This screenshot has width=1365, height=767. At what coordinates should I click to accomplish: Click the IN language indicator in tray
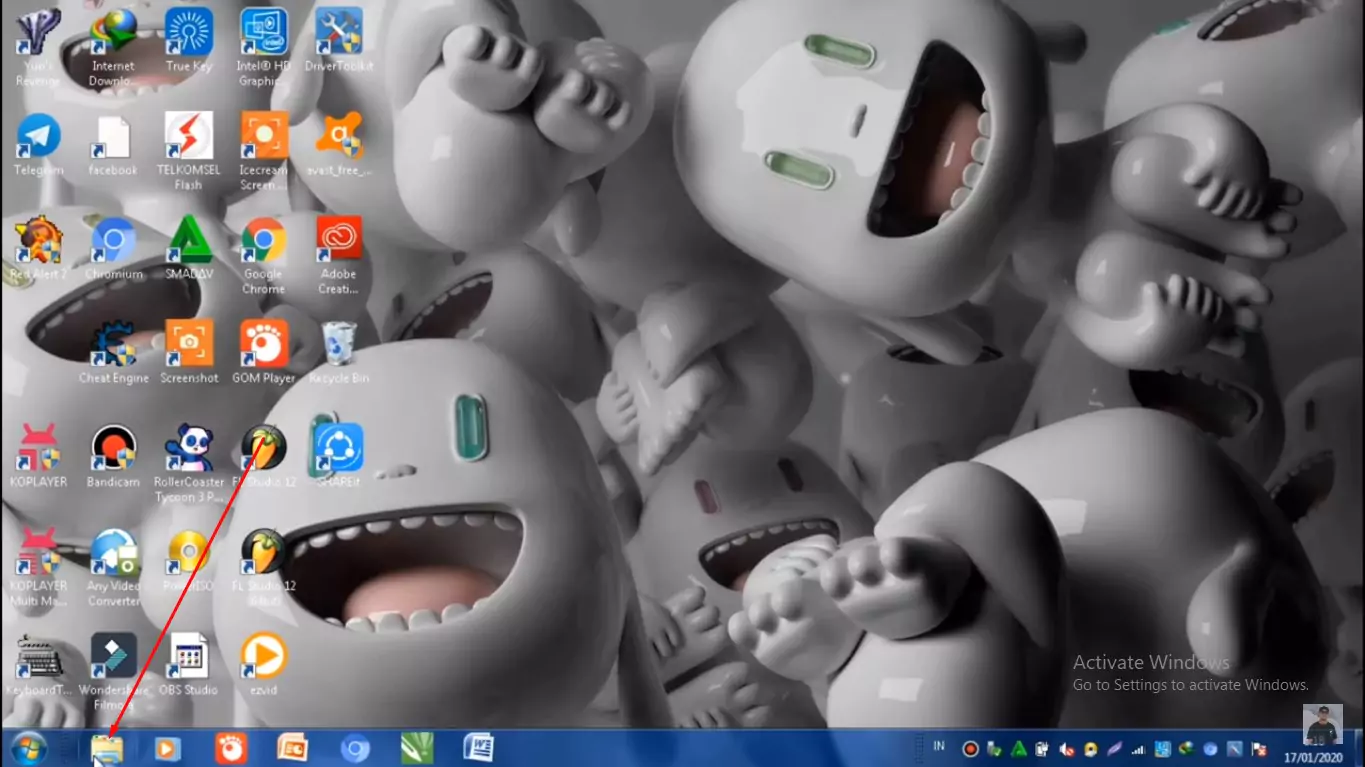tap(939, 746)
